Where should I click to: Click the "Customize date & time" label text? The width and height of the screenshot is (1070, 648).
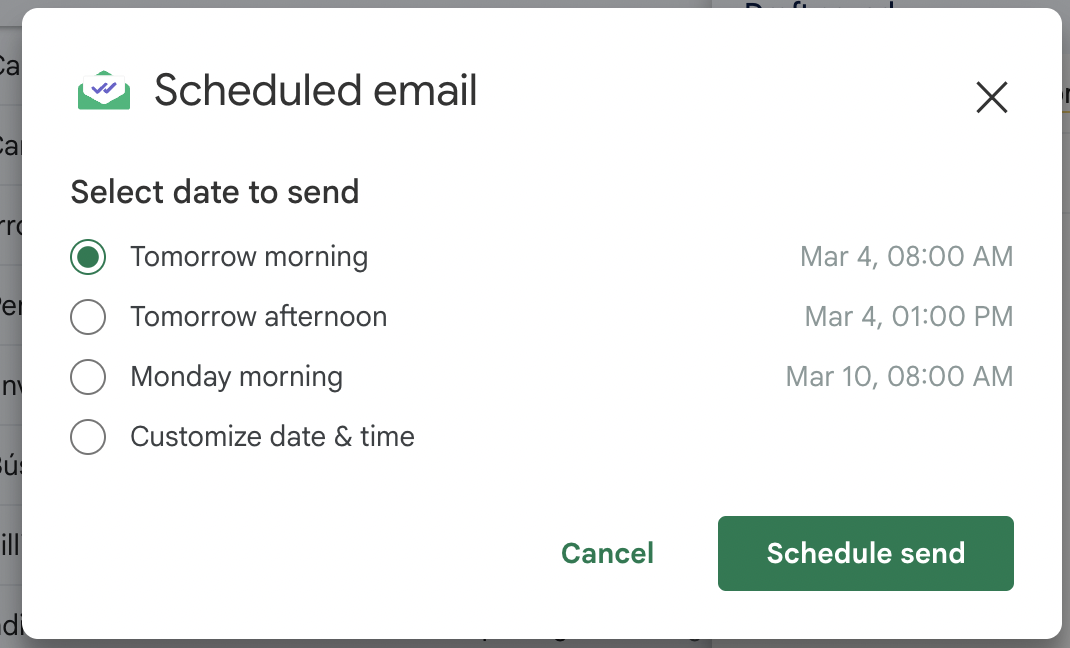[272, 437]
